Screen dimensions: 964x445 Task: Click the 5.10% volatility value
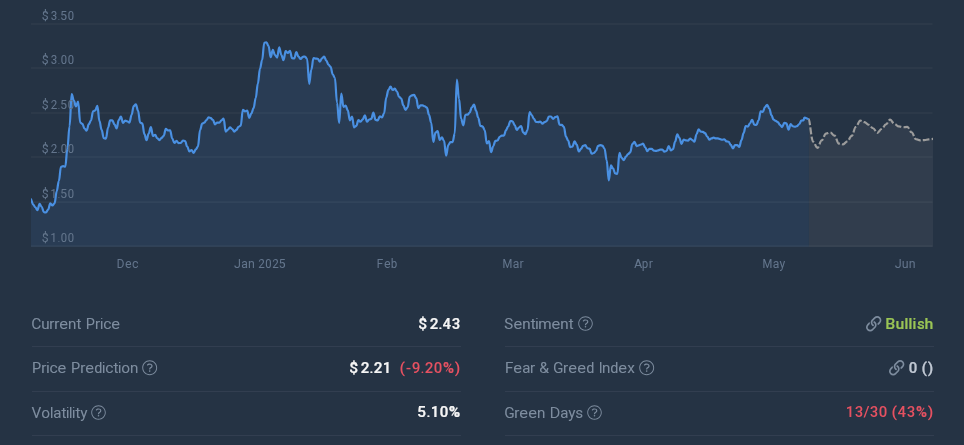pyautogui.click(x=438, y=412)
